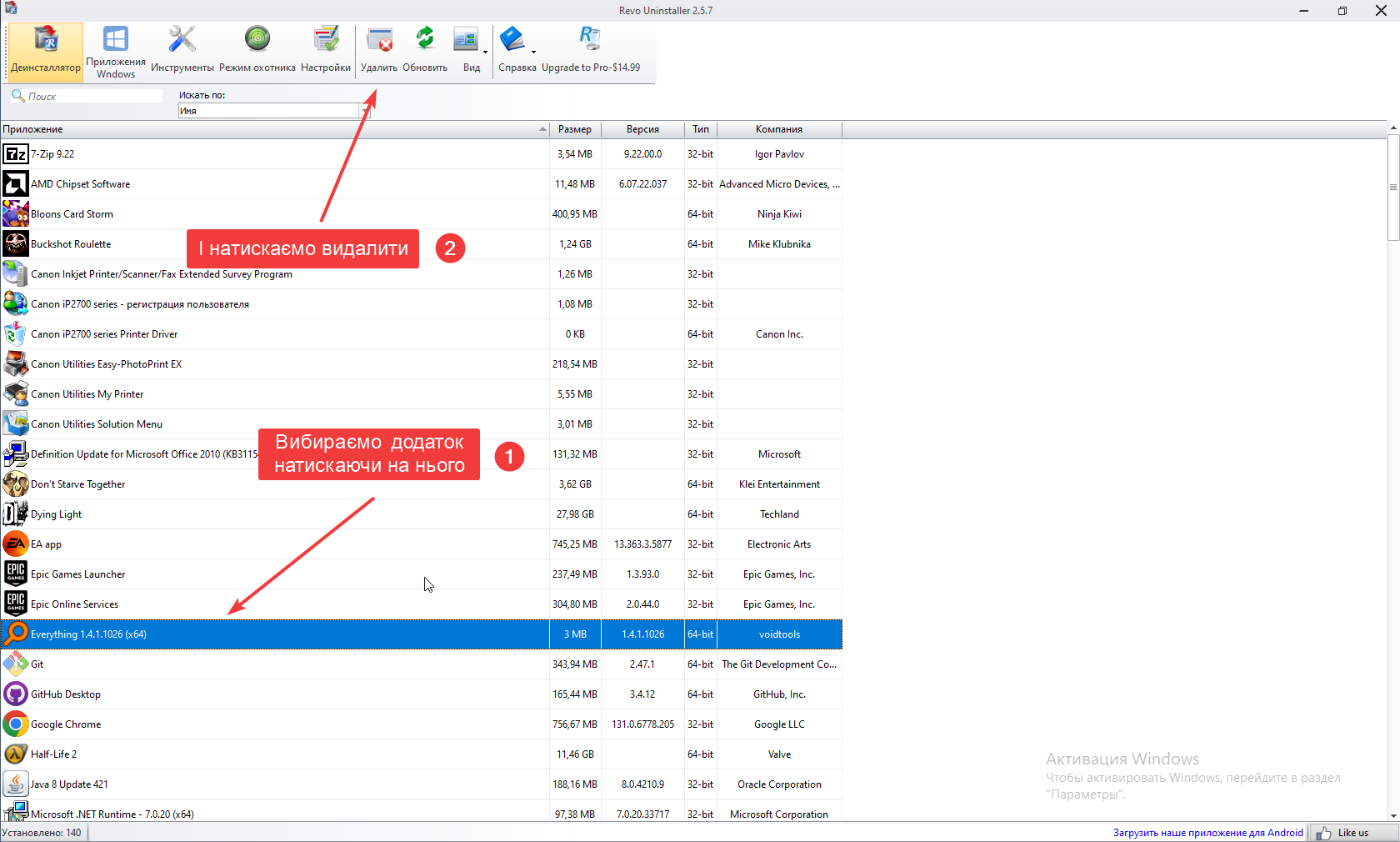
Task: Sort by Версия column
Action: coord(642,129)
